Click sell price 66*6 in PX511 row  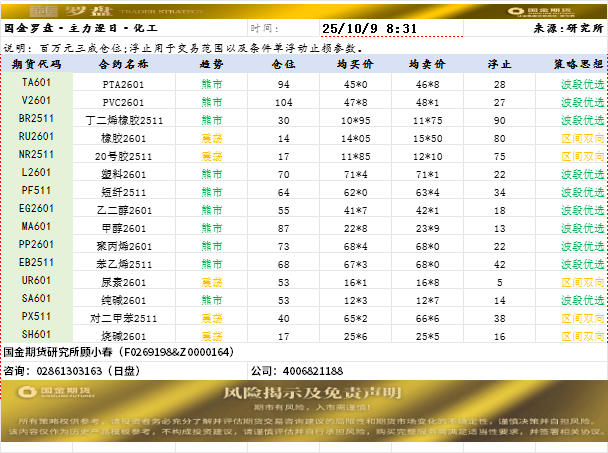tap(427, 318)
